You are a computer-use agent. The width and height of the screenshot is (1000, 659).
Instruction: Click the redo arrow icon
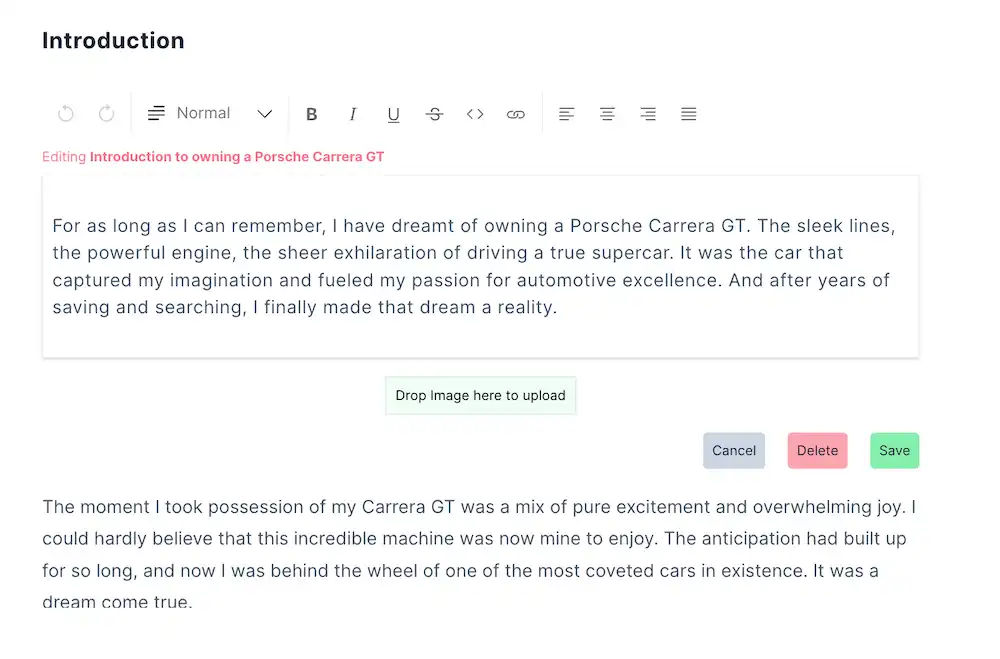(107, 114)
